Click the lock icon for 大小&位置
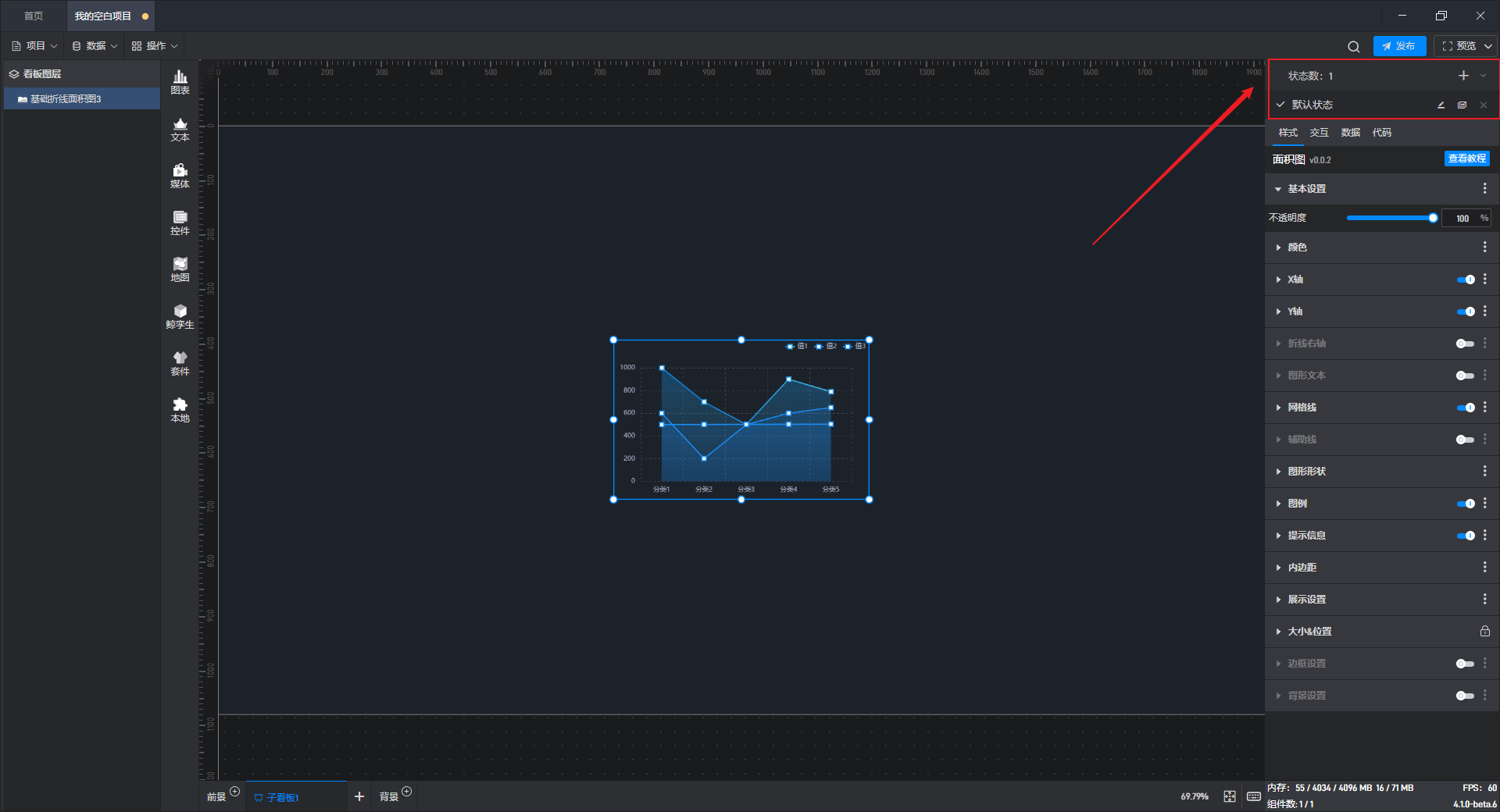 pos(1484,631)
